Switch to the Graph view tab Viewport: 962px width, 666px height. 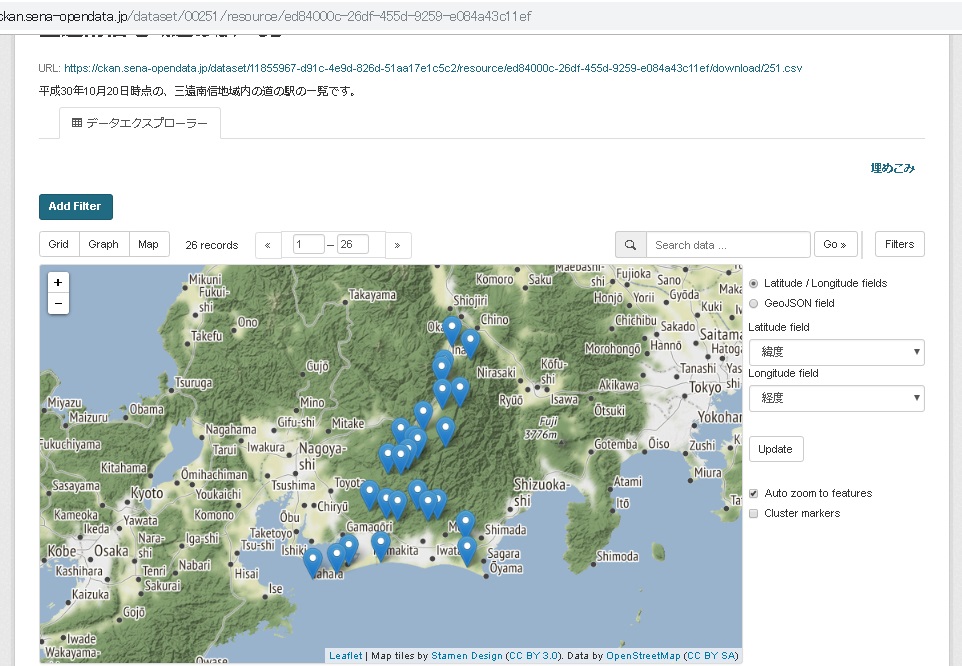pos(103,245)
